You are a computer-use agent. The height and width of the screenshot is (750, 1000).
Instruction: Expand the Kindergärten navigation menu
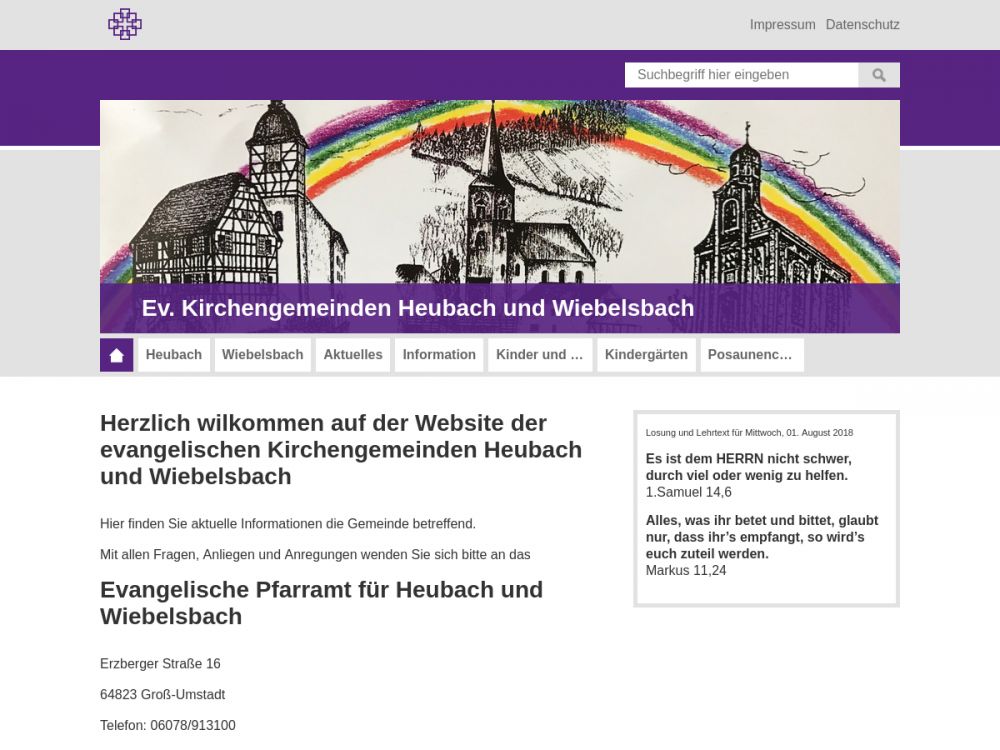click(x=646, y=355)
